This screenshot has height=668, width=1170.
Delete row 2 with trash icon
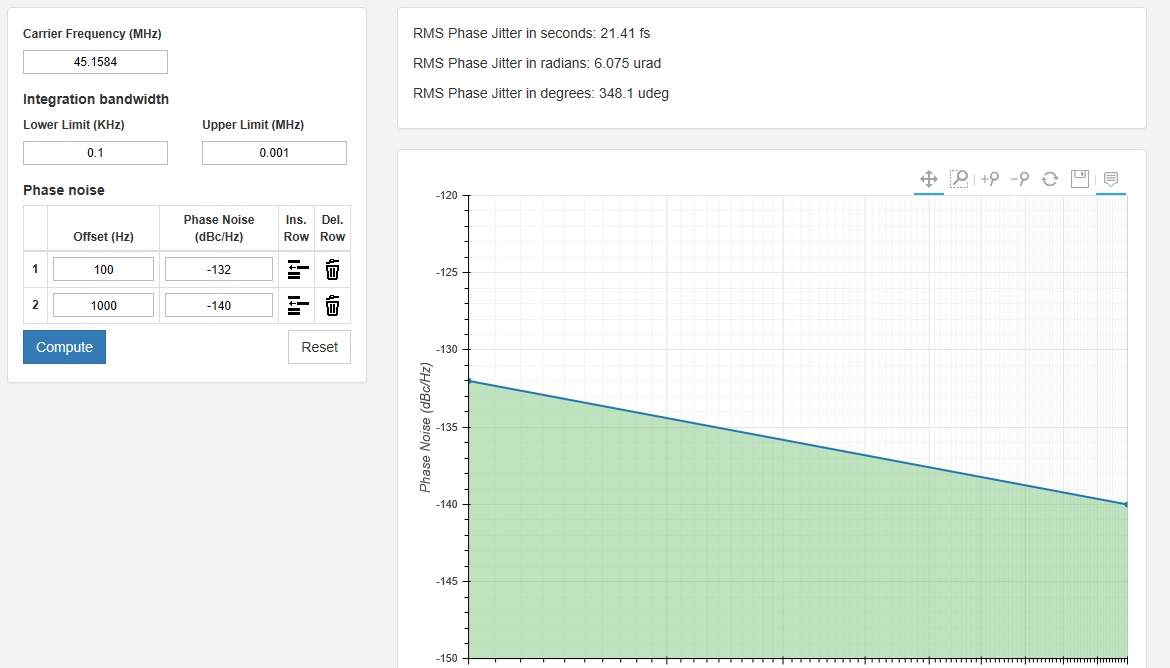[x=333, y=305]
